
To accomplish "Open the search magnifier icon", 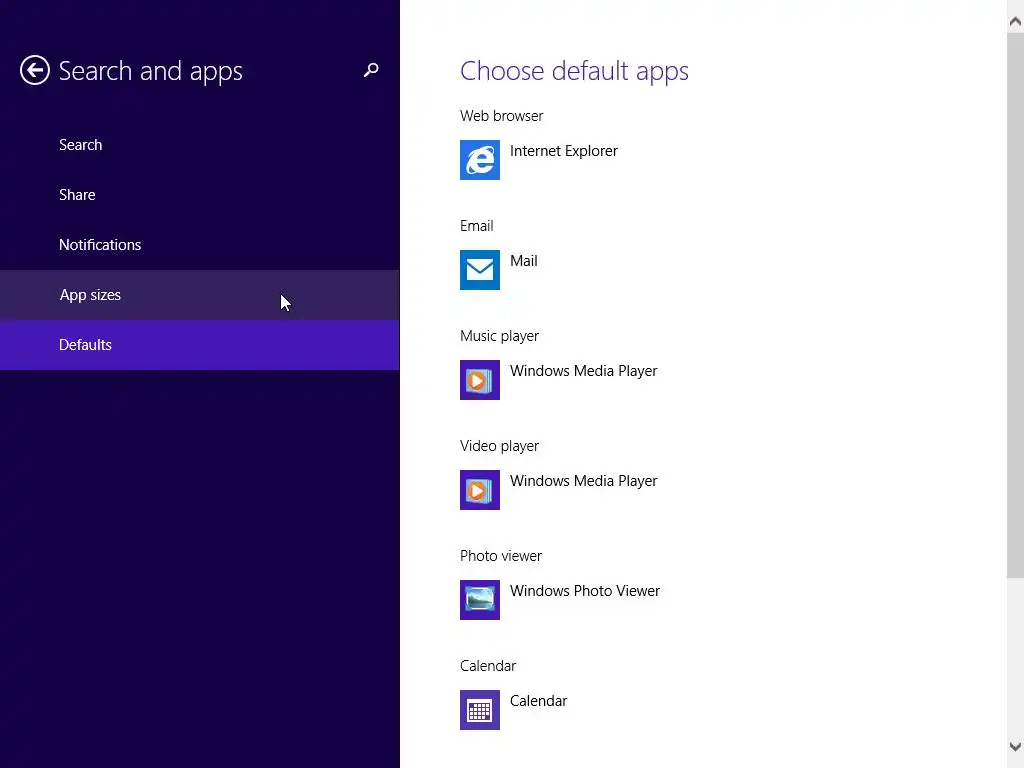I will tap(371, 70).
